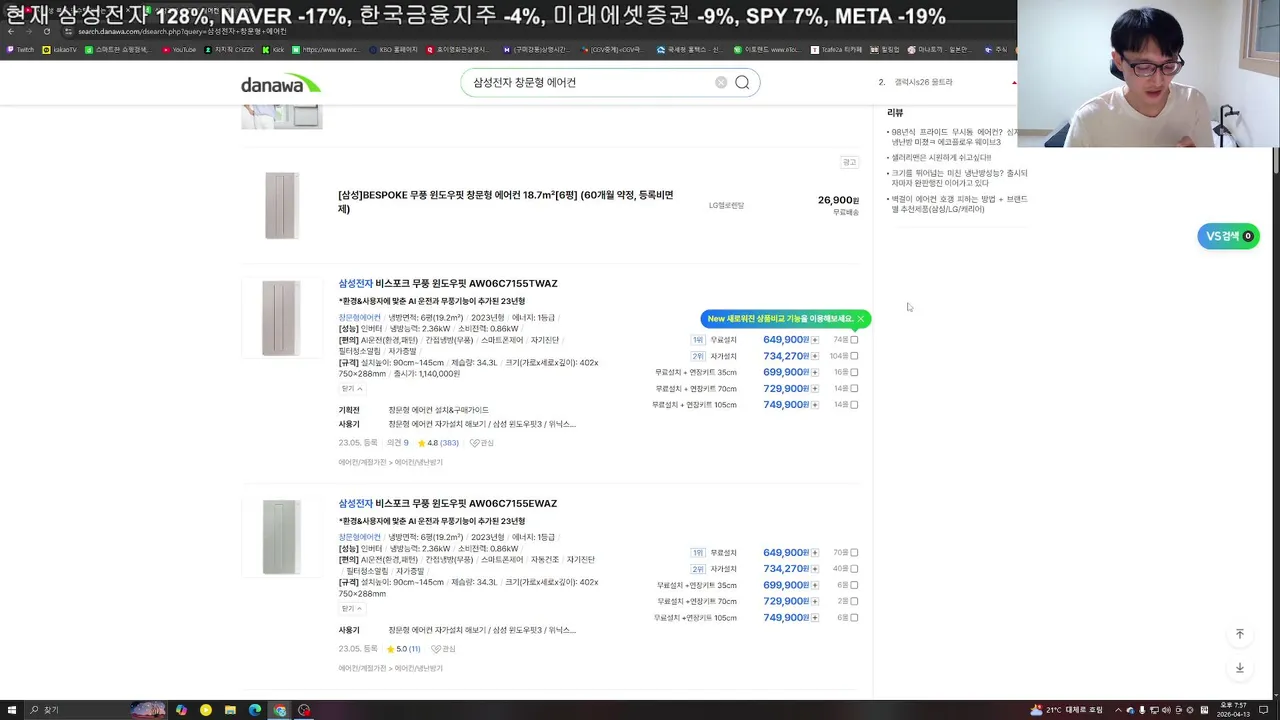This screenshot has width=1280, height=720.
Task: Dismiss the green product-compare tooltip
Action: click(x=860, y=319)
